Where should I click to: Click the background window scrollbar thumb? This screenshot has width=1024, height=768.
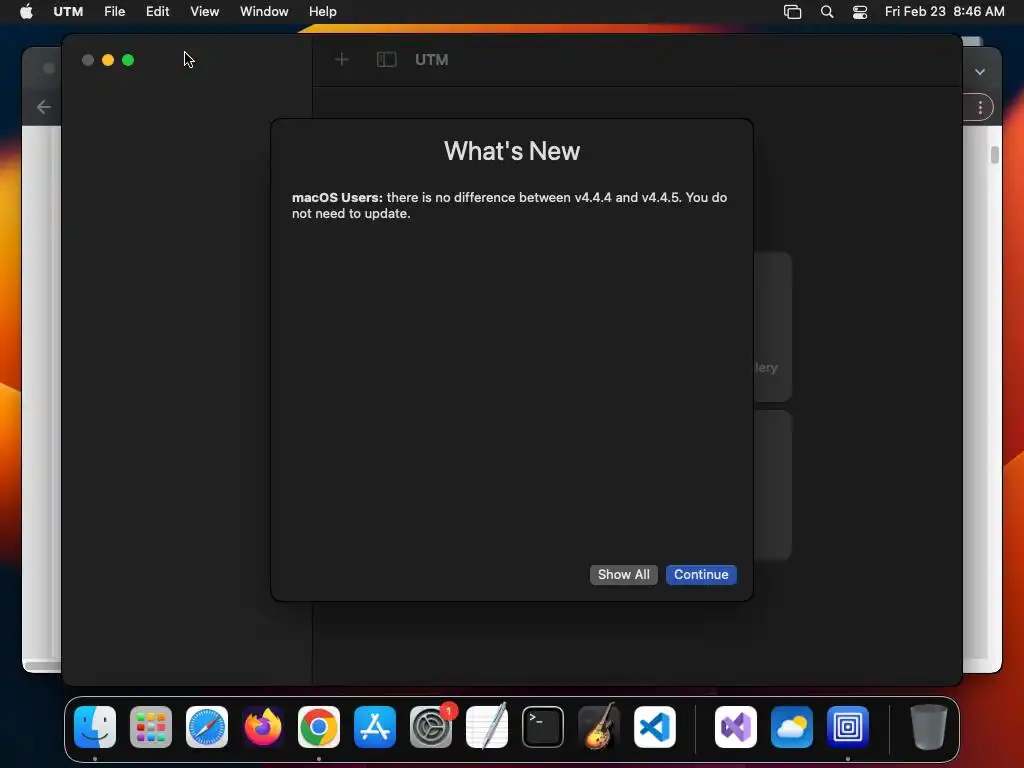point(995,155)
